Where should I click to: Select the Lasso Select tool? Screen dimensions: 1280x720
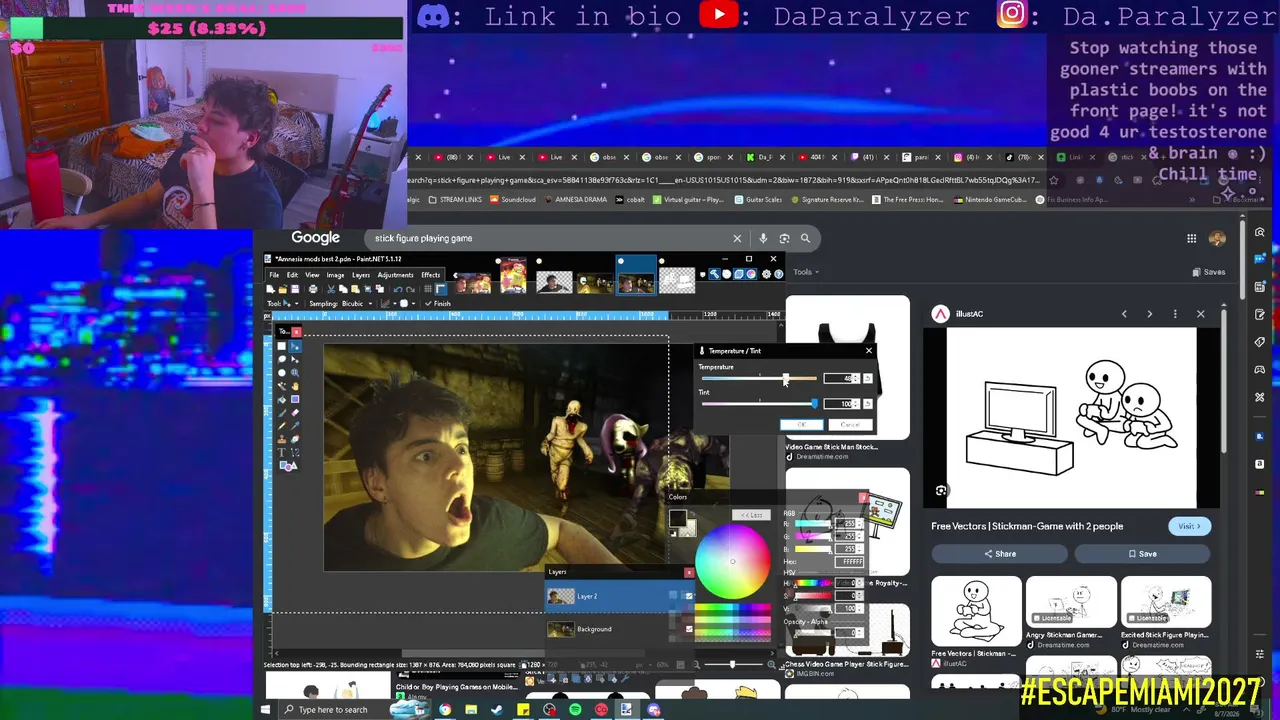point(282,360)
